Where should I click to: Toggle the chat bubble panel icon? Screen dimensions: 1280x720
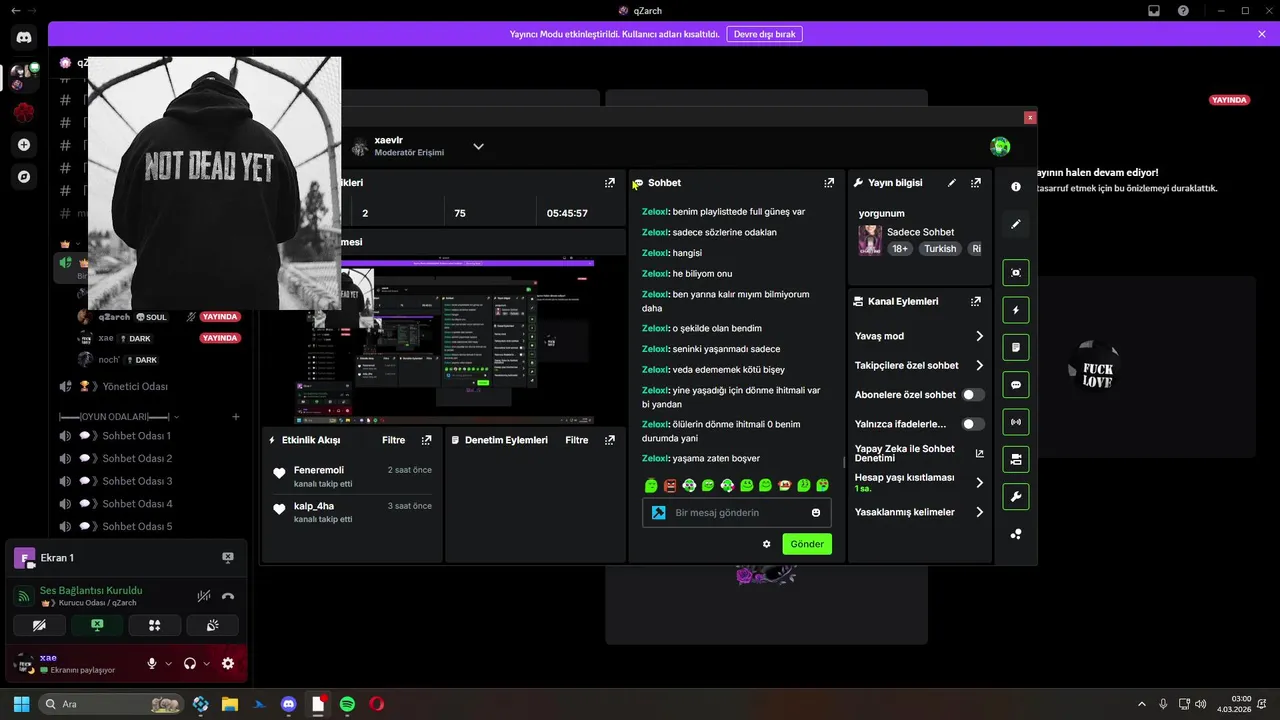point(1016,385)
